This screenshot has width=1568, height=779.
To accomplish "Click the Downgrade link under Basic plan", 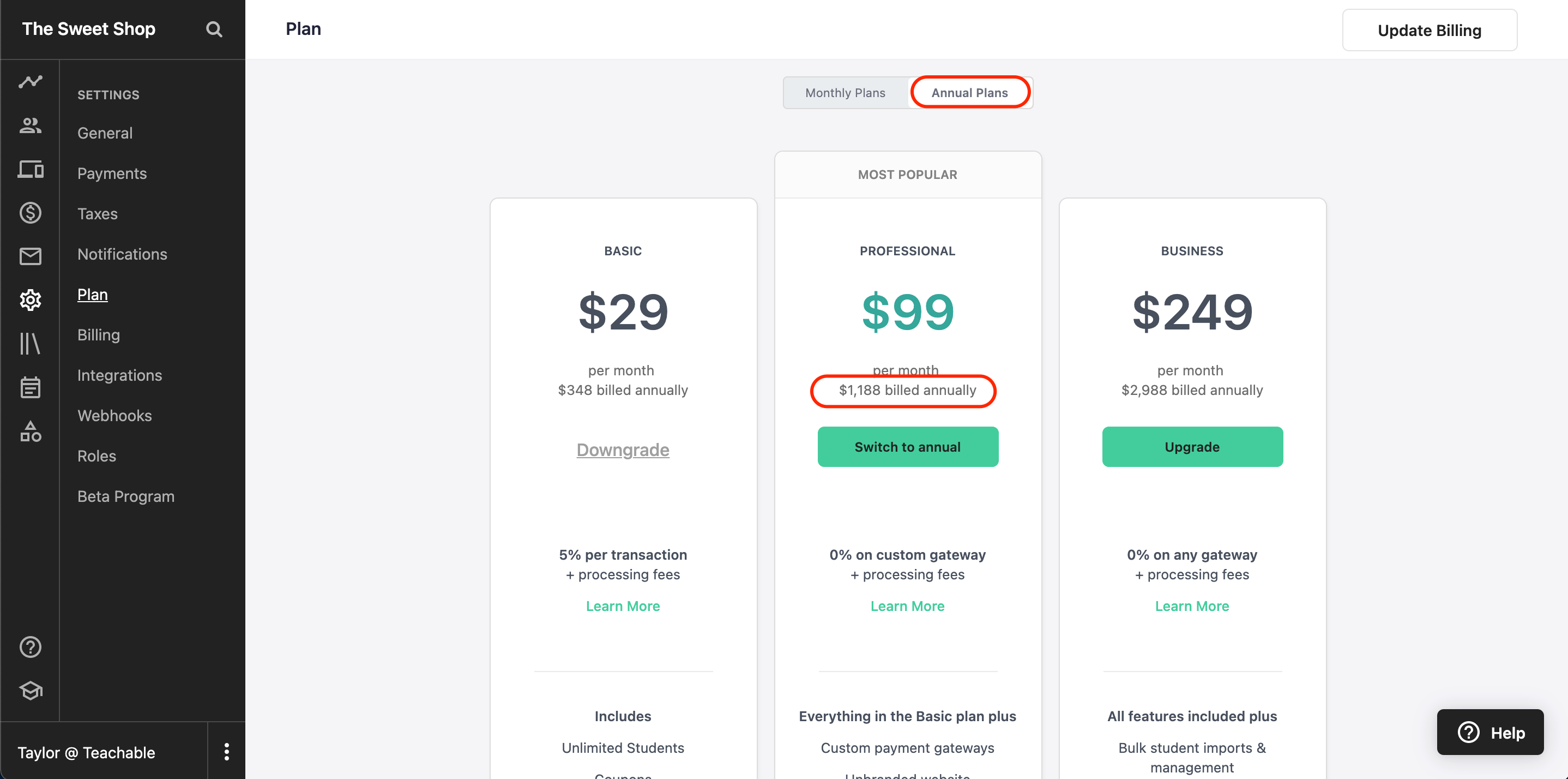I will point(623,450).
